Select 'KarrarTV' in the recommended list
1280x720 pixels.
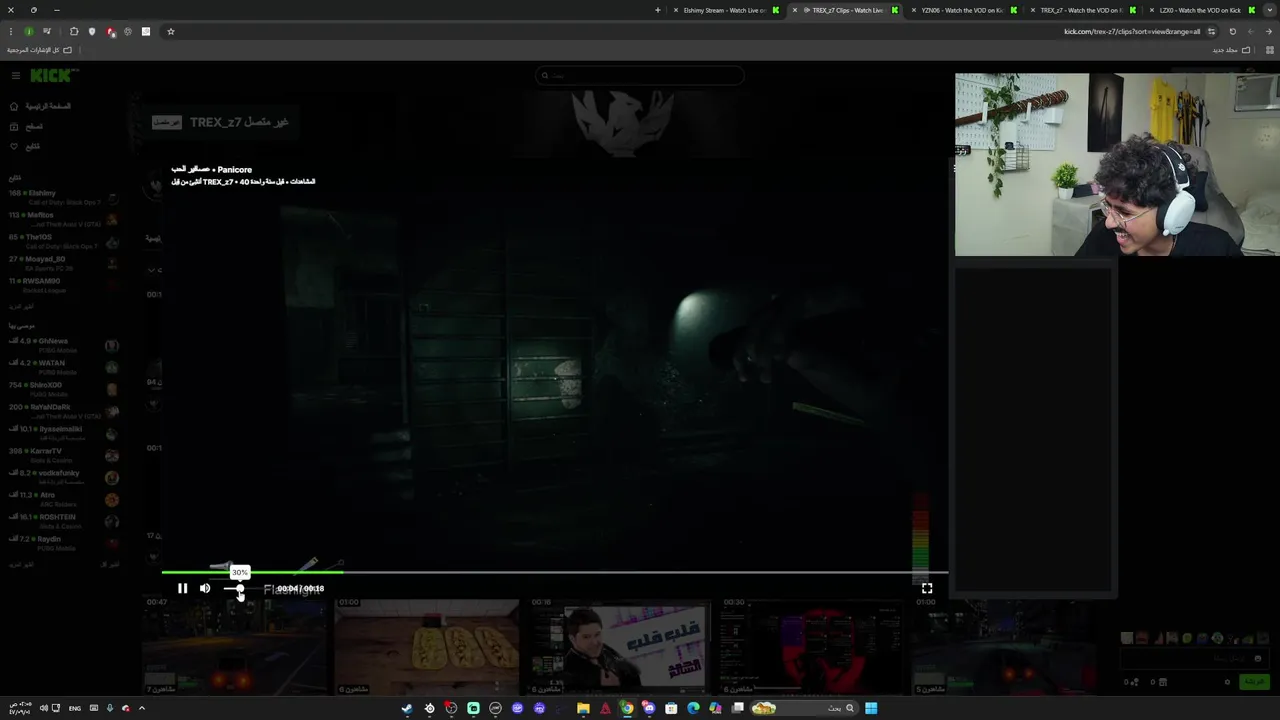pyautogui.click(x=63, y=455)
